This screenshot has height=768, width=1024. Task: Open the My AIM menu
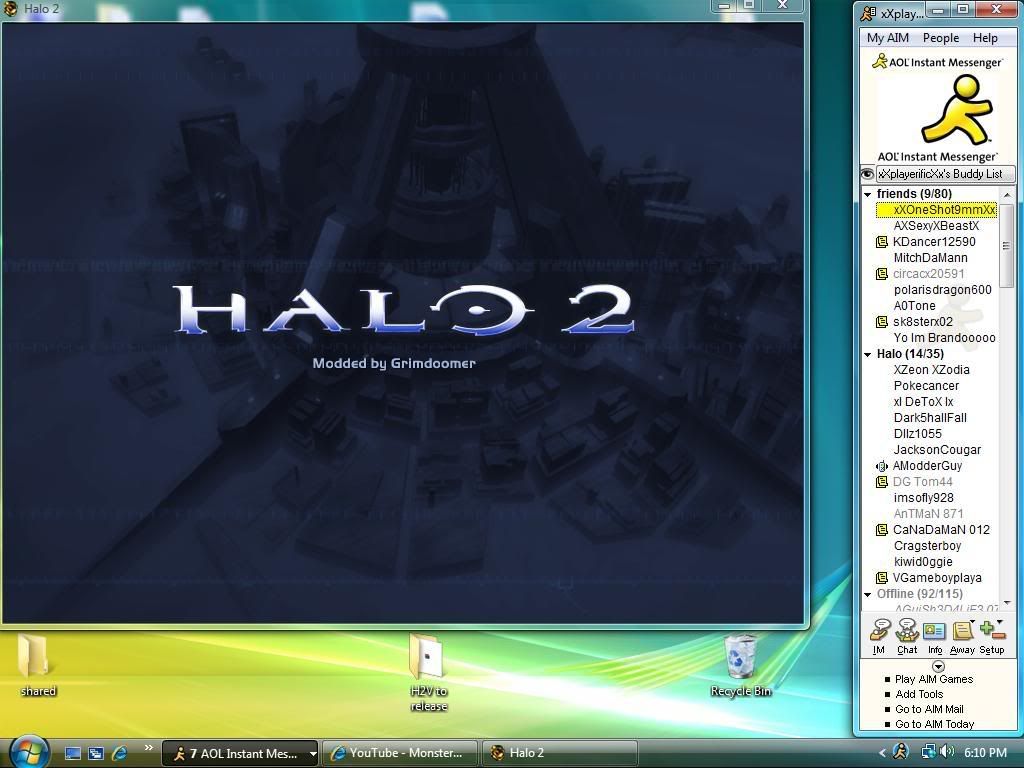click(x=888, y=38)
